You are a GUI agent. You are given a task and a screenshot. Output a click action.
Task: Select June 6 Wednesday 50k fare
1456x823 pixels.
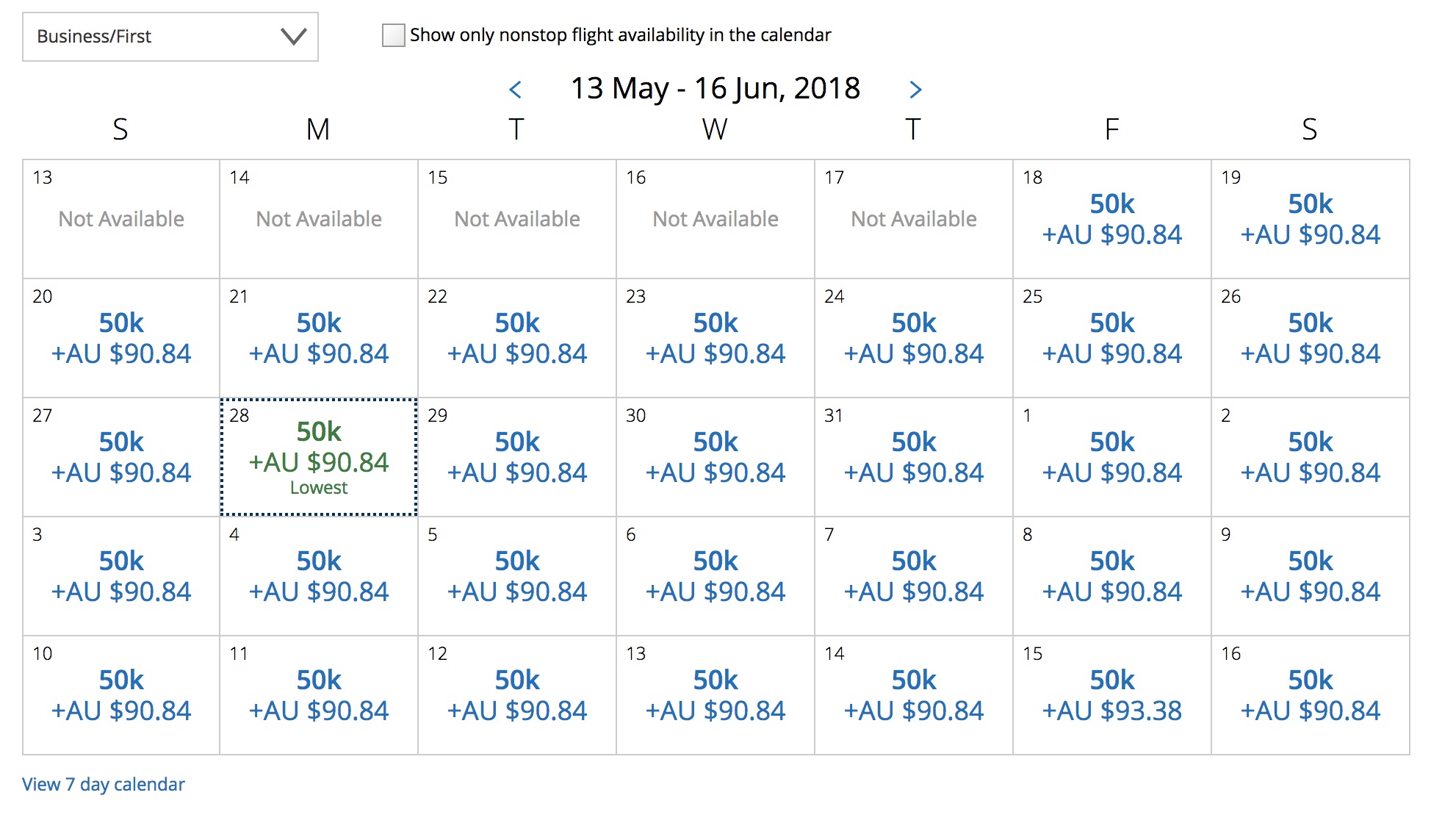716,576
